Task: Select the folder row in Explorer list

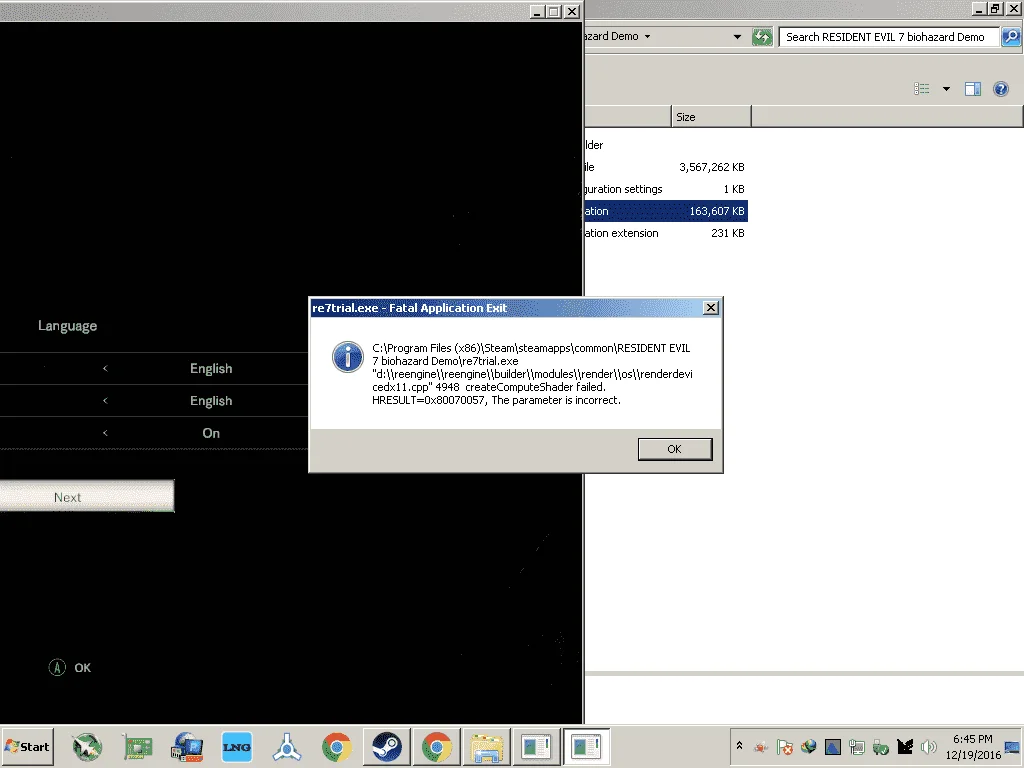Action: [665, 145]
